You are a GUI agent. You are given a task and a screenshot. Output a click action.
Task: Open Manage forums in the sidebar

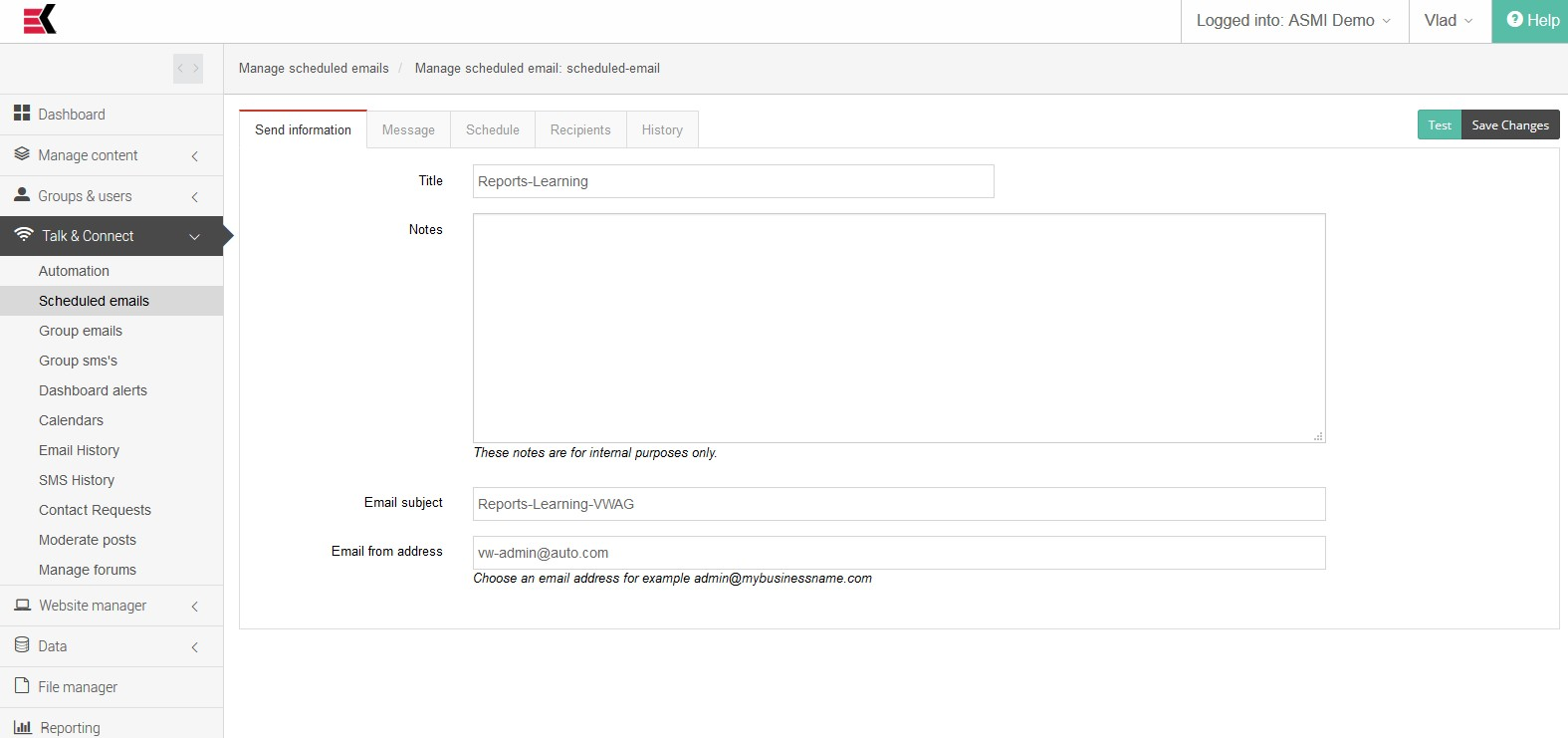112,570
